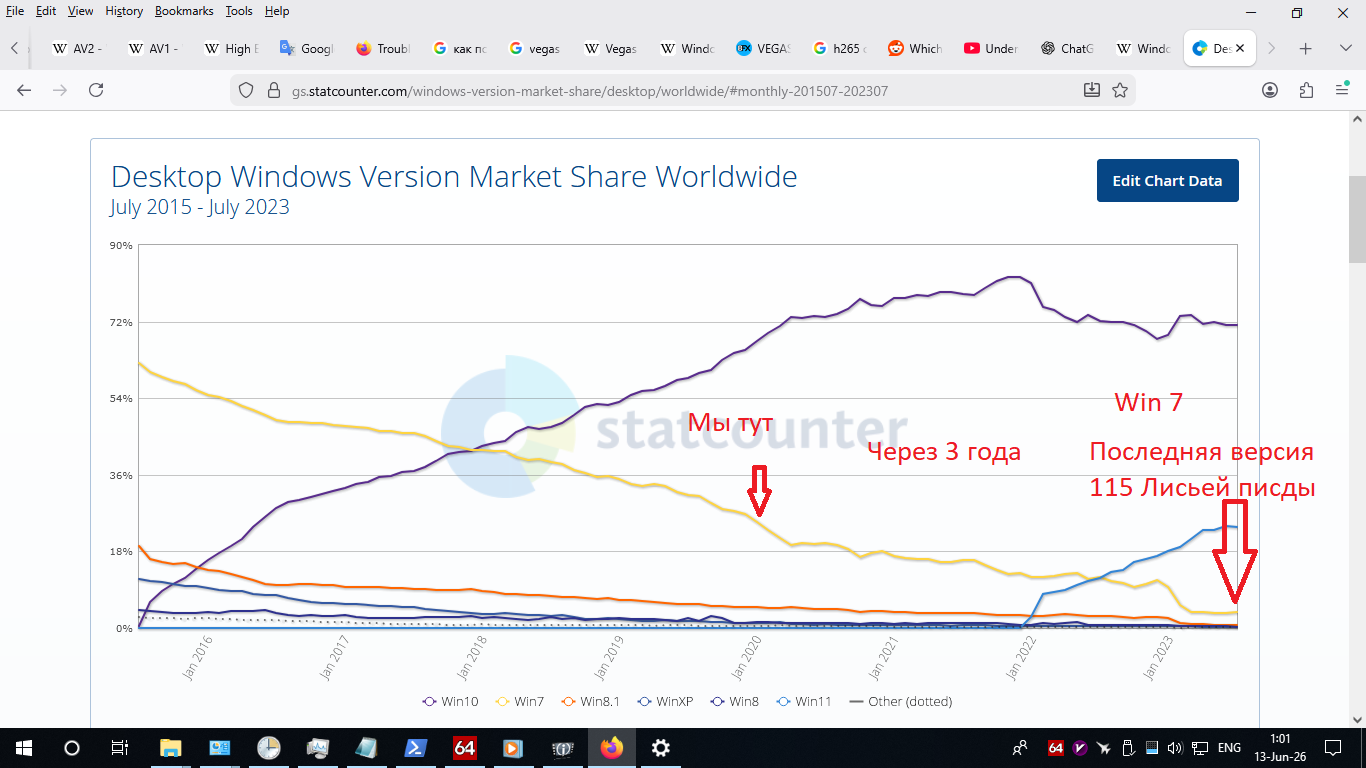1366x768 pixels.
Task: Open the extensions puzzle-piece icon
Action: (x=1306, y=90)
